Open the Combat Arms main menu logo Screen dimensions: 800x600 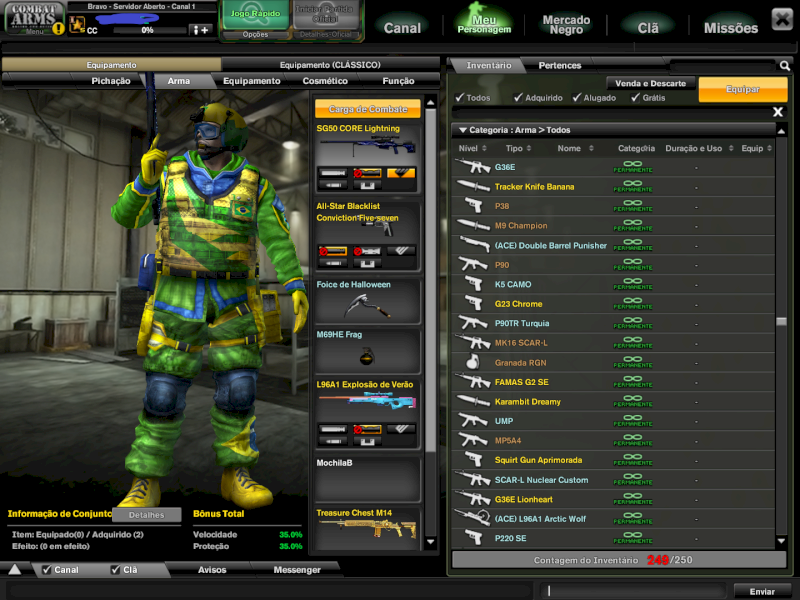(34, 17)
